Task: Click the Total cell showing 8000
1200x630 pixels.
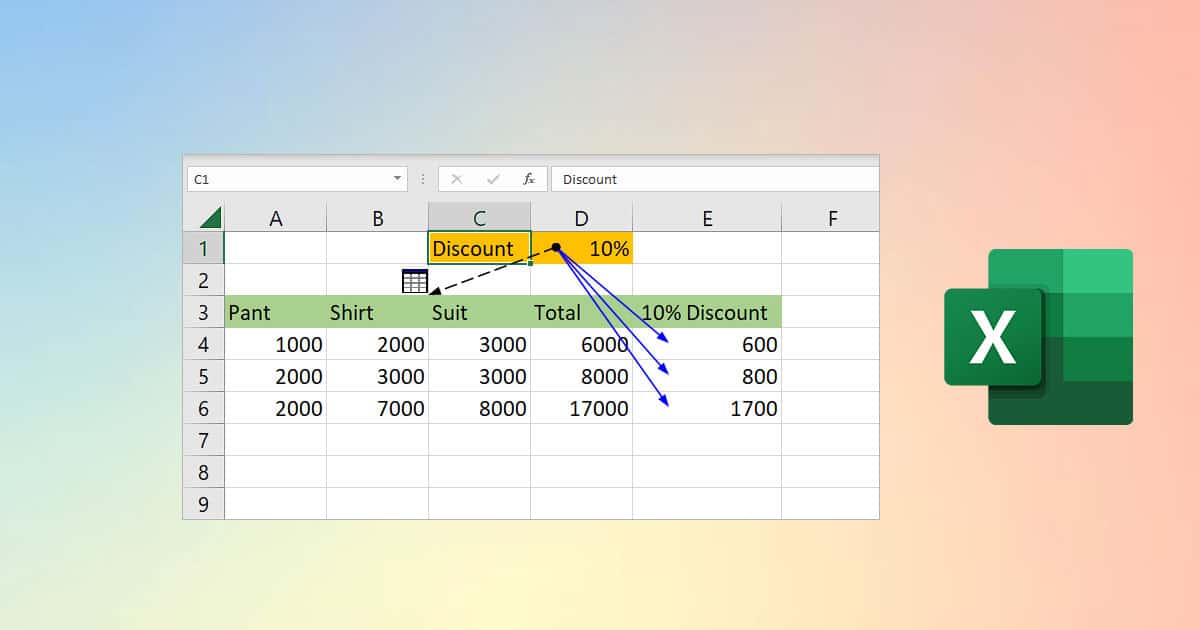Action: pyautogui.click(x=582, y=376)
